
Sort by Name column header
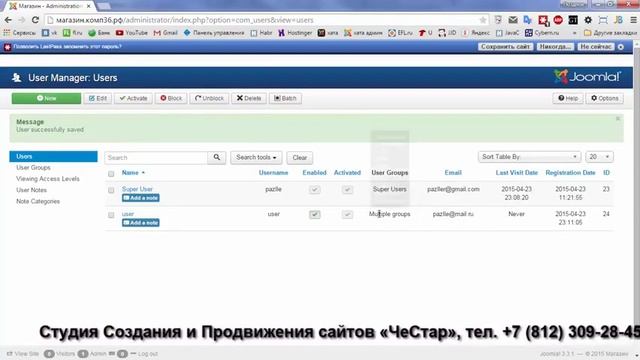[x=133, y=173]
